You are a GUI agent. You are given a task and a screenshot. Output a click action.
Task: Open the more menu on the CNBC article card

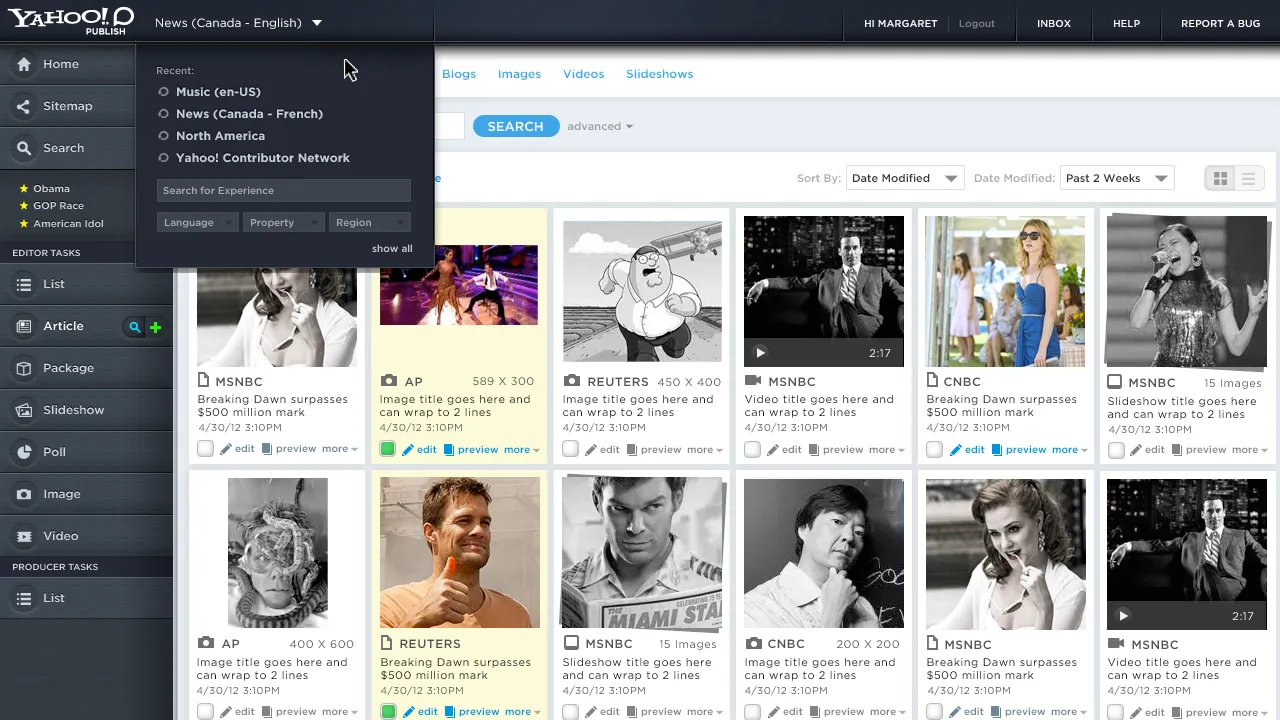(1070, 450)
